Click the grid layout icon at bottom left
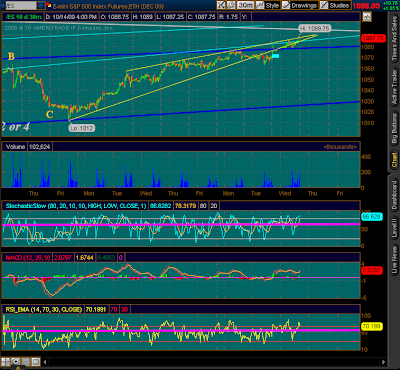The image size is (400, 370). 5,362
